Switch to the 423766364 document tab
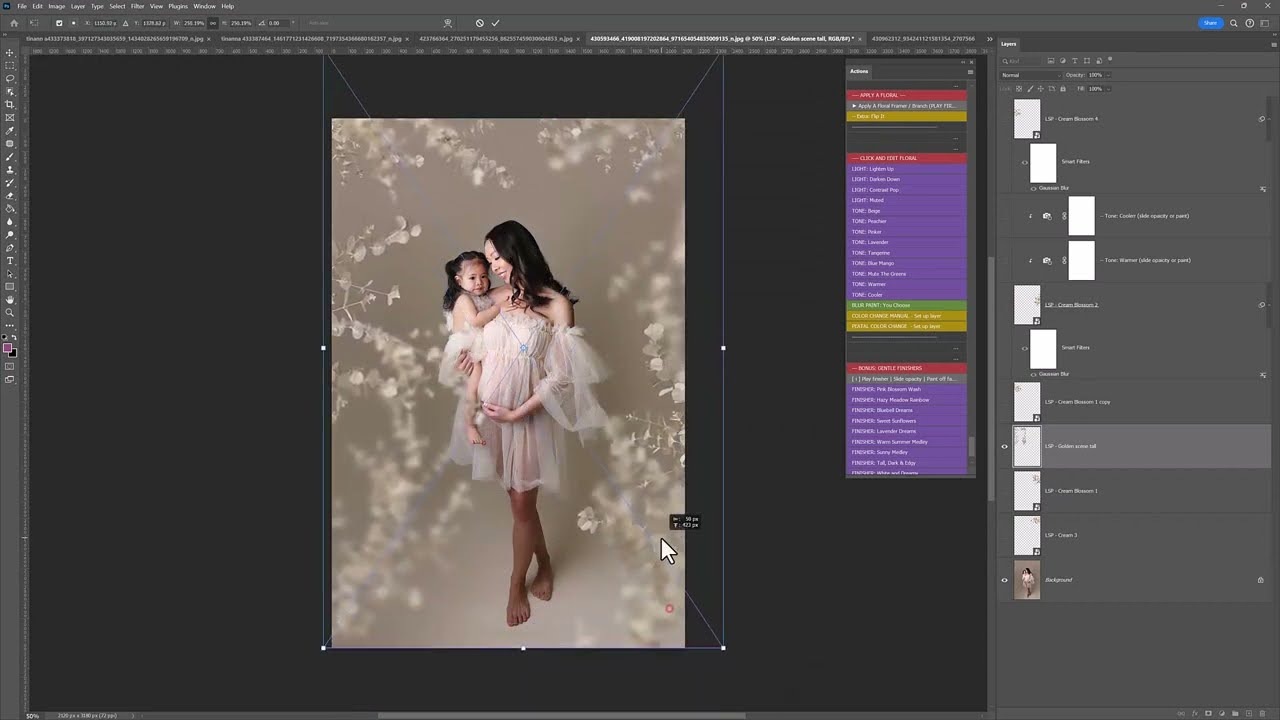The height and width of the screenshot is (720, 1280). point(495,39)
